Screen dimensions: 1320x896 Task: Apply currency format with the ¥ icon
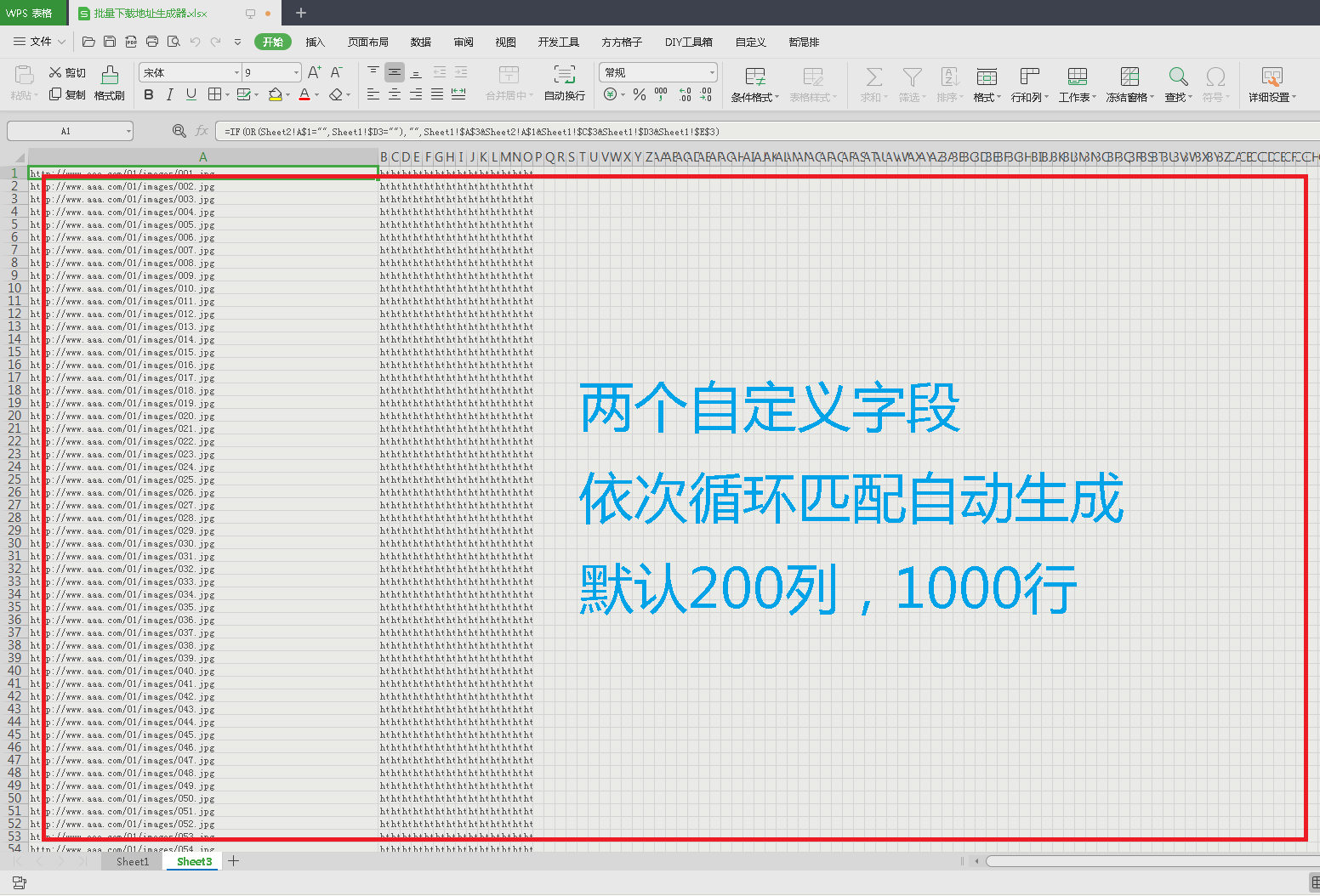coord(610,94)
